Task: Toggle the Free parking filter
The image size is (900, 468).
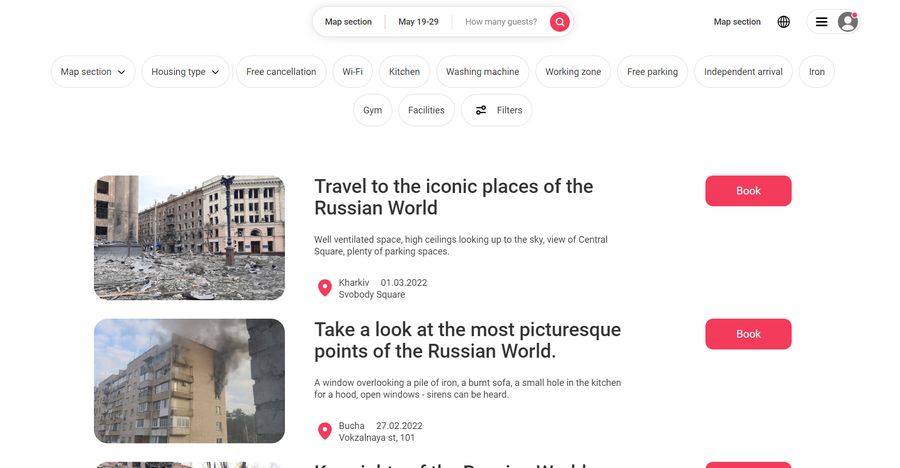Action: pyautogui.click(x=653, y=72)
